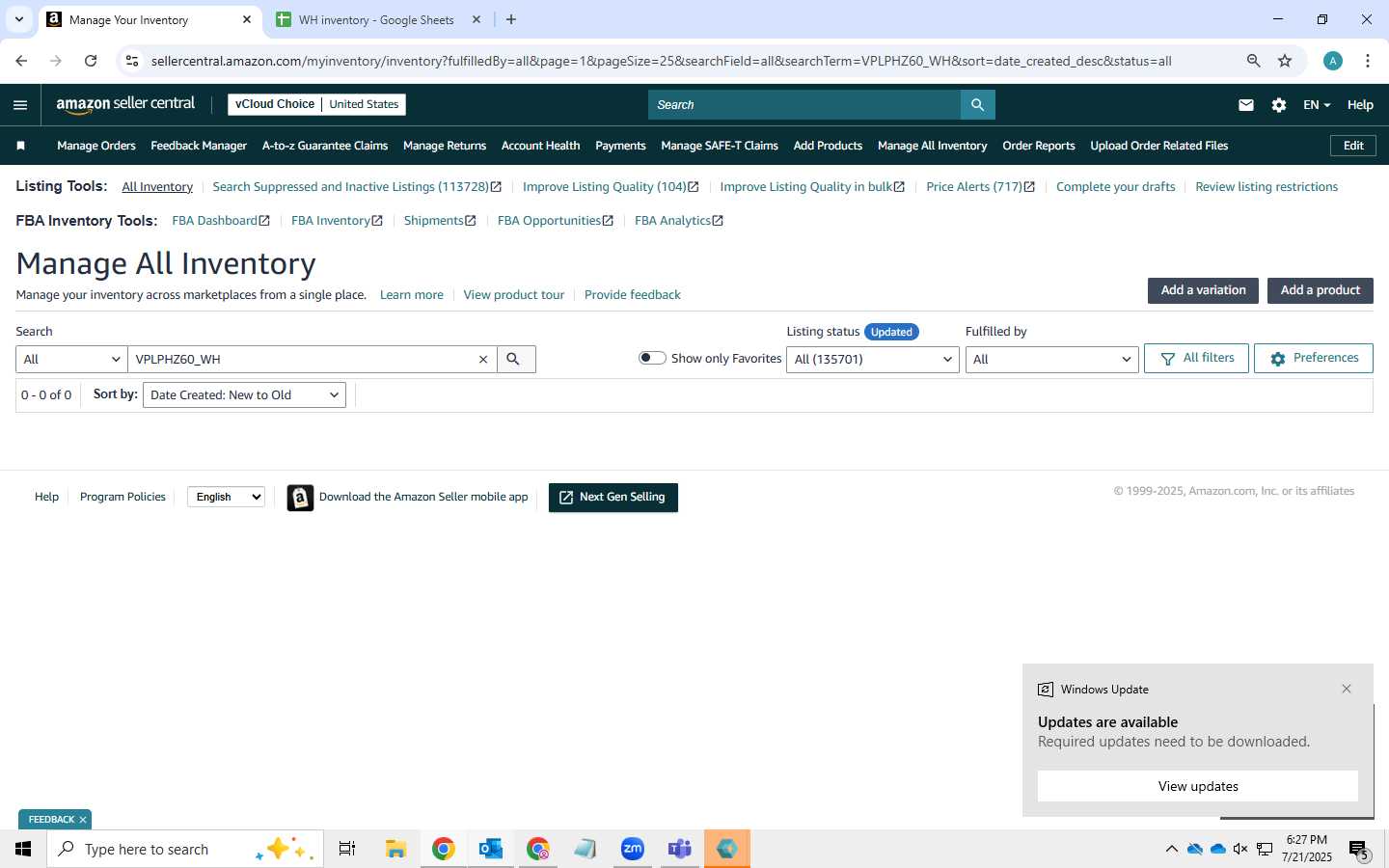The image size is (1389, 868).
Task: Open the Fulfilled by dropdown
Action: [x=1052, y=359]
